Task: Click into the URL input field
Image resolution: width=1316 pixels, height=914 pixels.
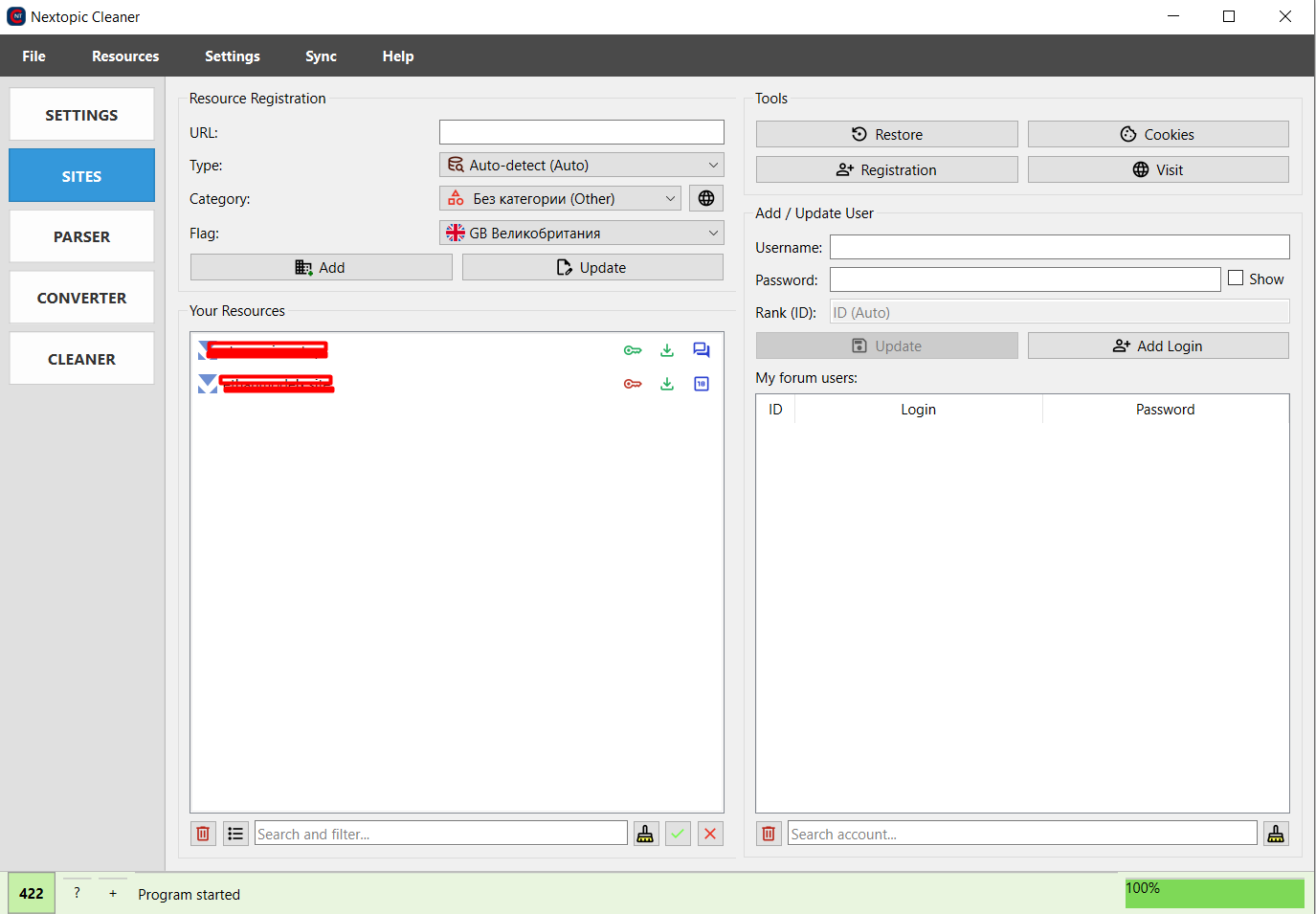Action: [x=581, y=132]
